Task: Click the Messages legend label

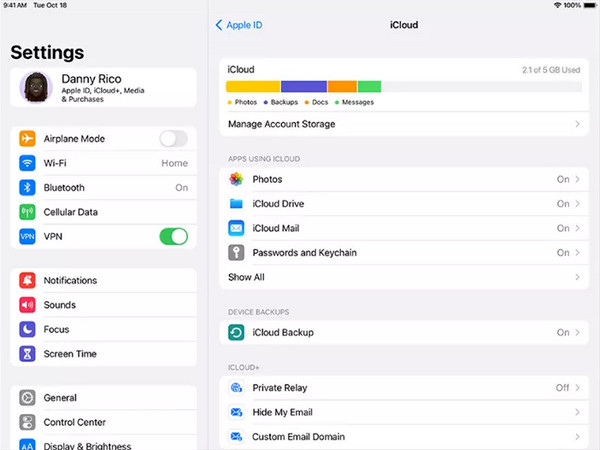Action: point(358,102)
